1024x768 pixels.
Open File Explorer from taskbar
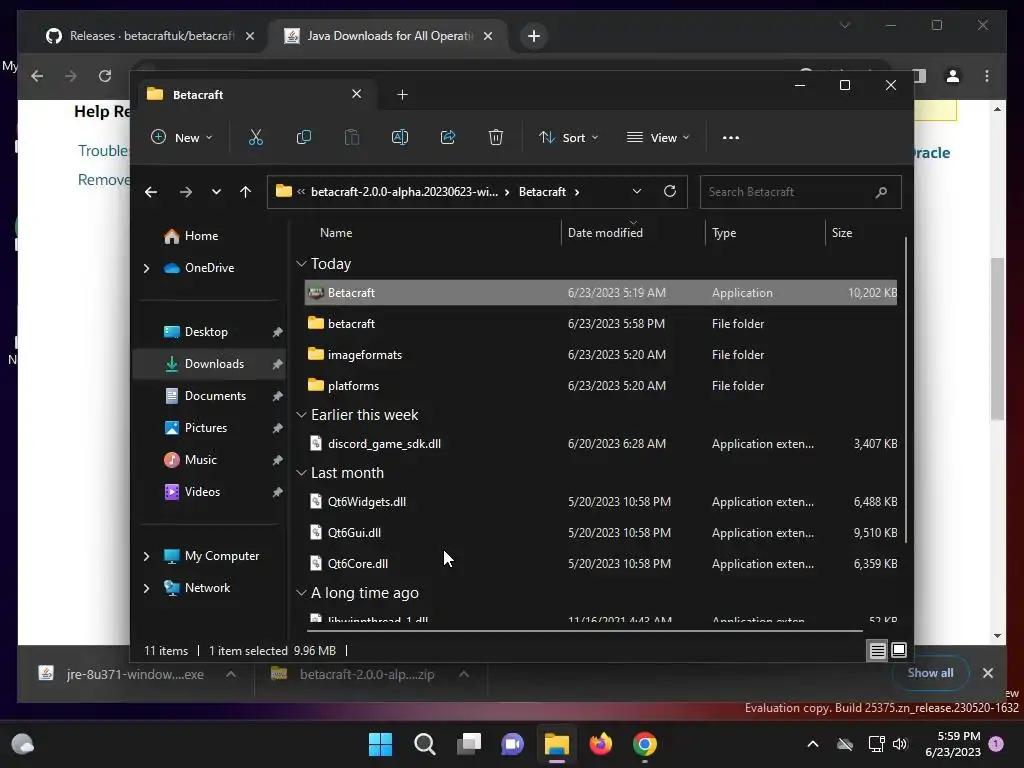[556, 744]
